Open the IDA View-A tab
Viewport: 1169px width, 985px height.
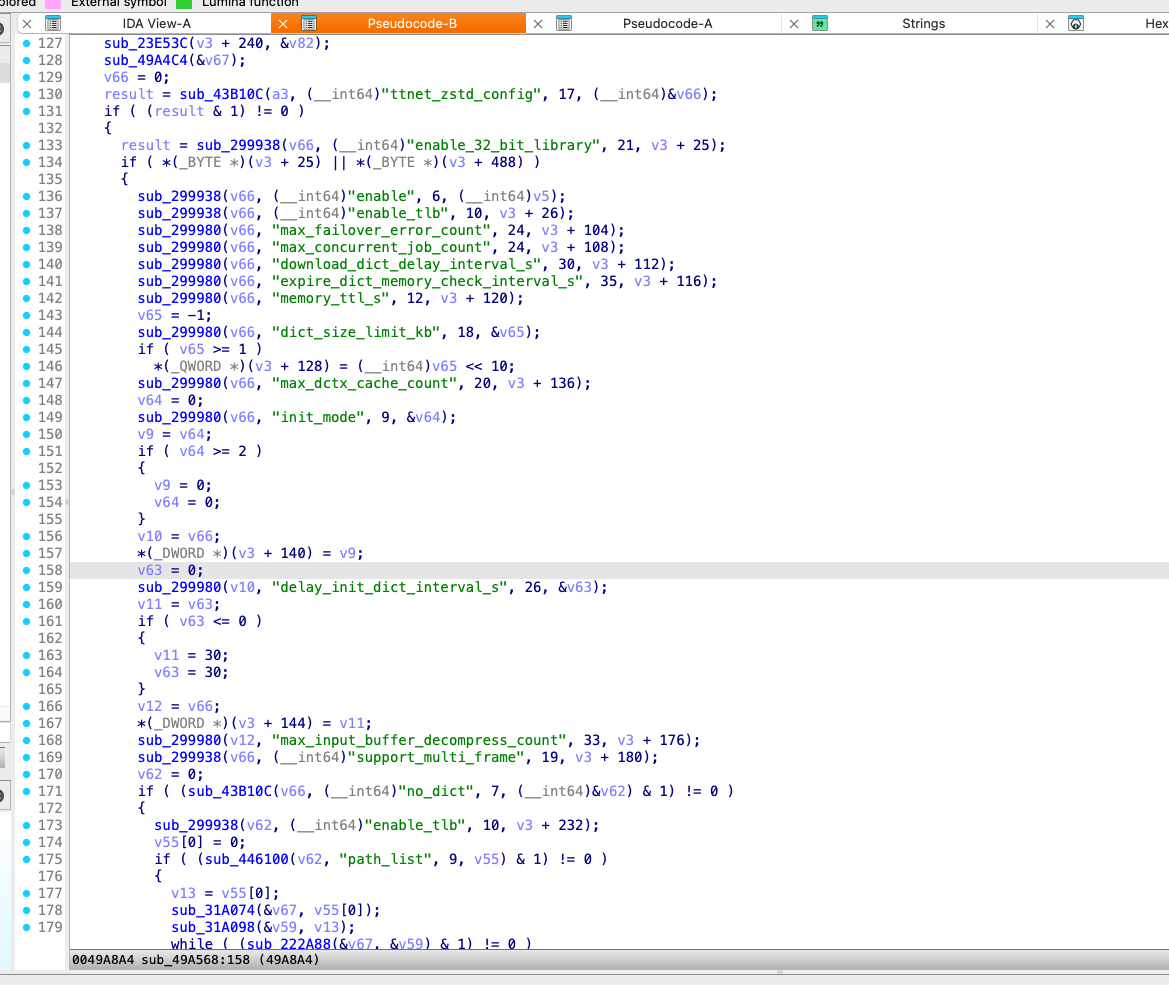[x=156, y=23]
